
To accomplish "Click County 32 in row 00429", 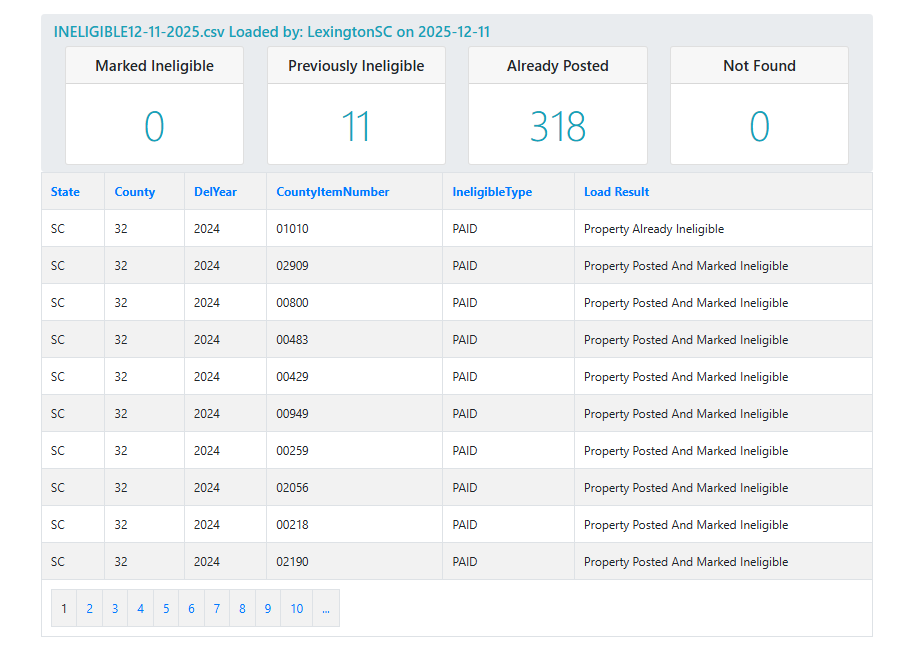I will tap(121, 377).
